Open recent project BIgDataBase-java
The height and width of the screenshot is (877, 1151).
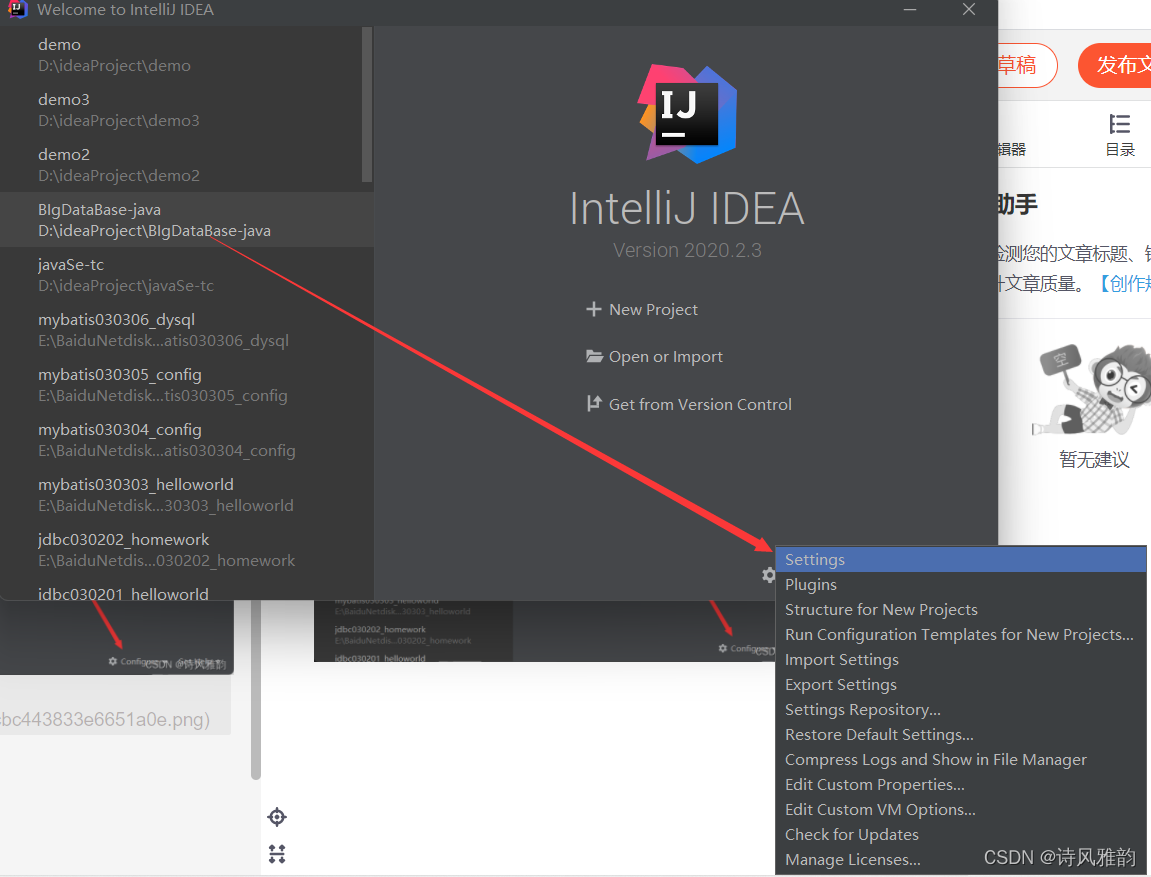click(186, 219)
